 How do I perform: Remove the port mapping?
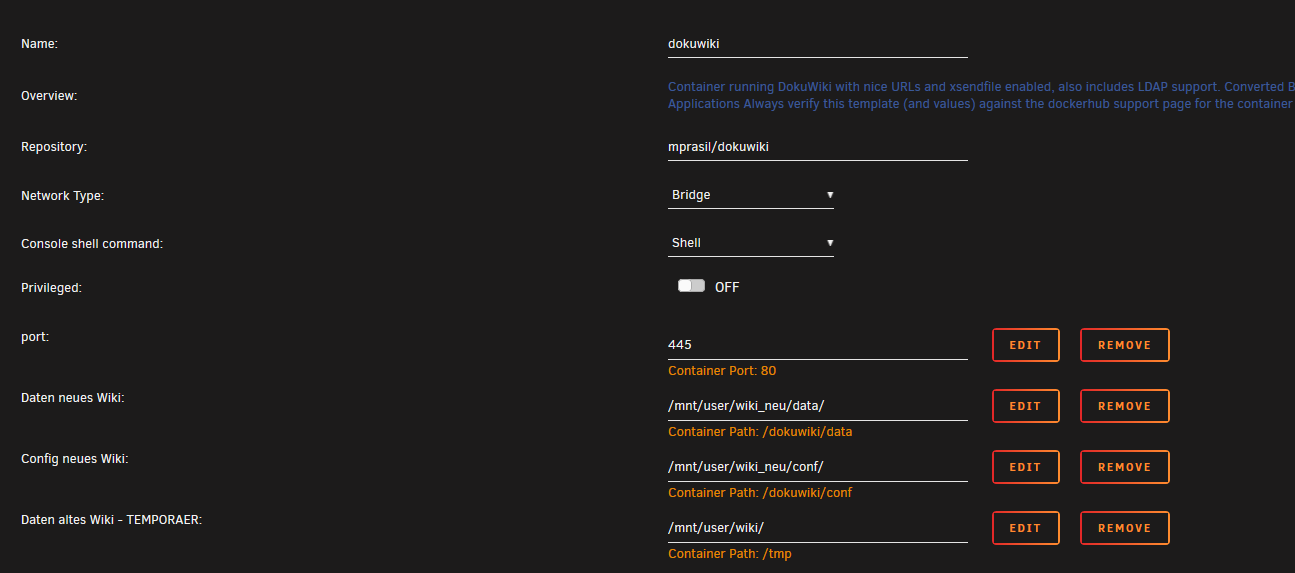coord(1125,345)
